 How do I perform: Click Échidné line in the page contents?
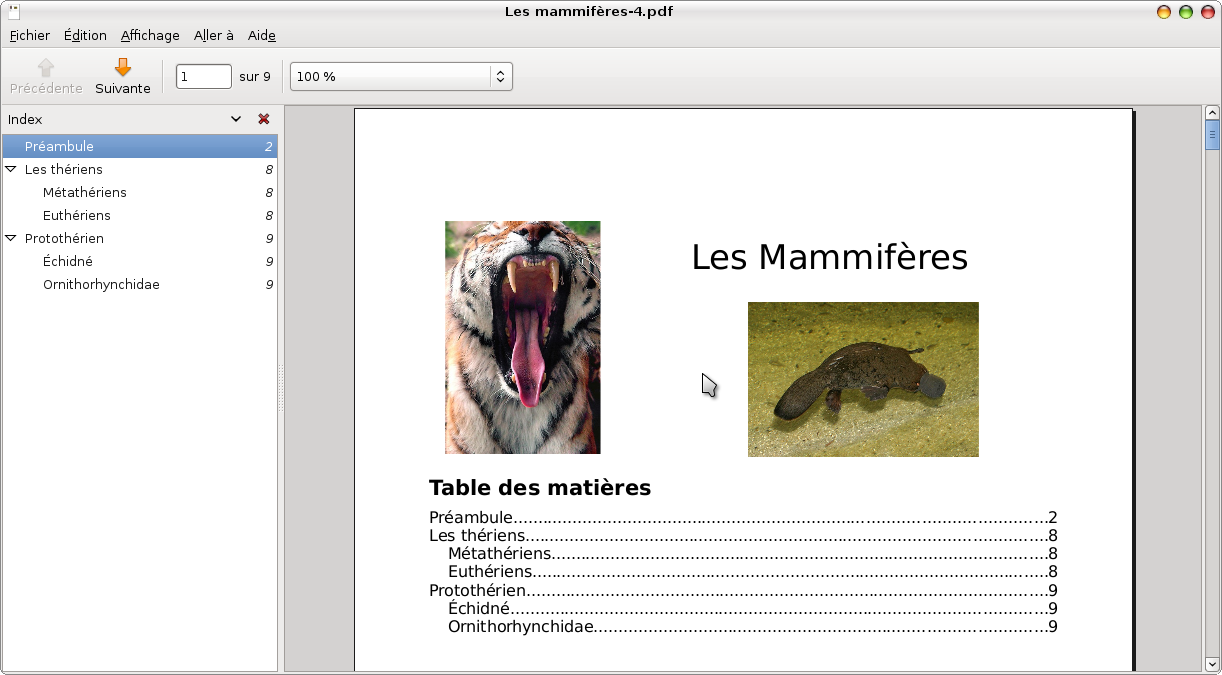click(753, 608)
